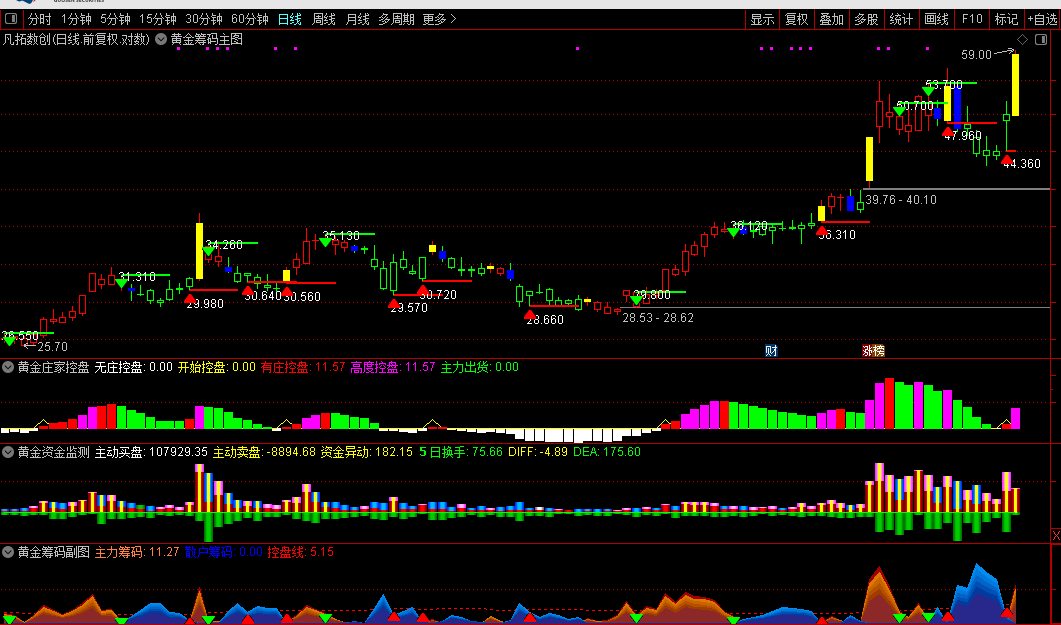Click the red buy arrow at 36.310
This screenshot has width=1061, height=625.
coord(821,230)
